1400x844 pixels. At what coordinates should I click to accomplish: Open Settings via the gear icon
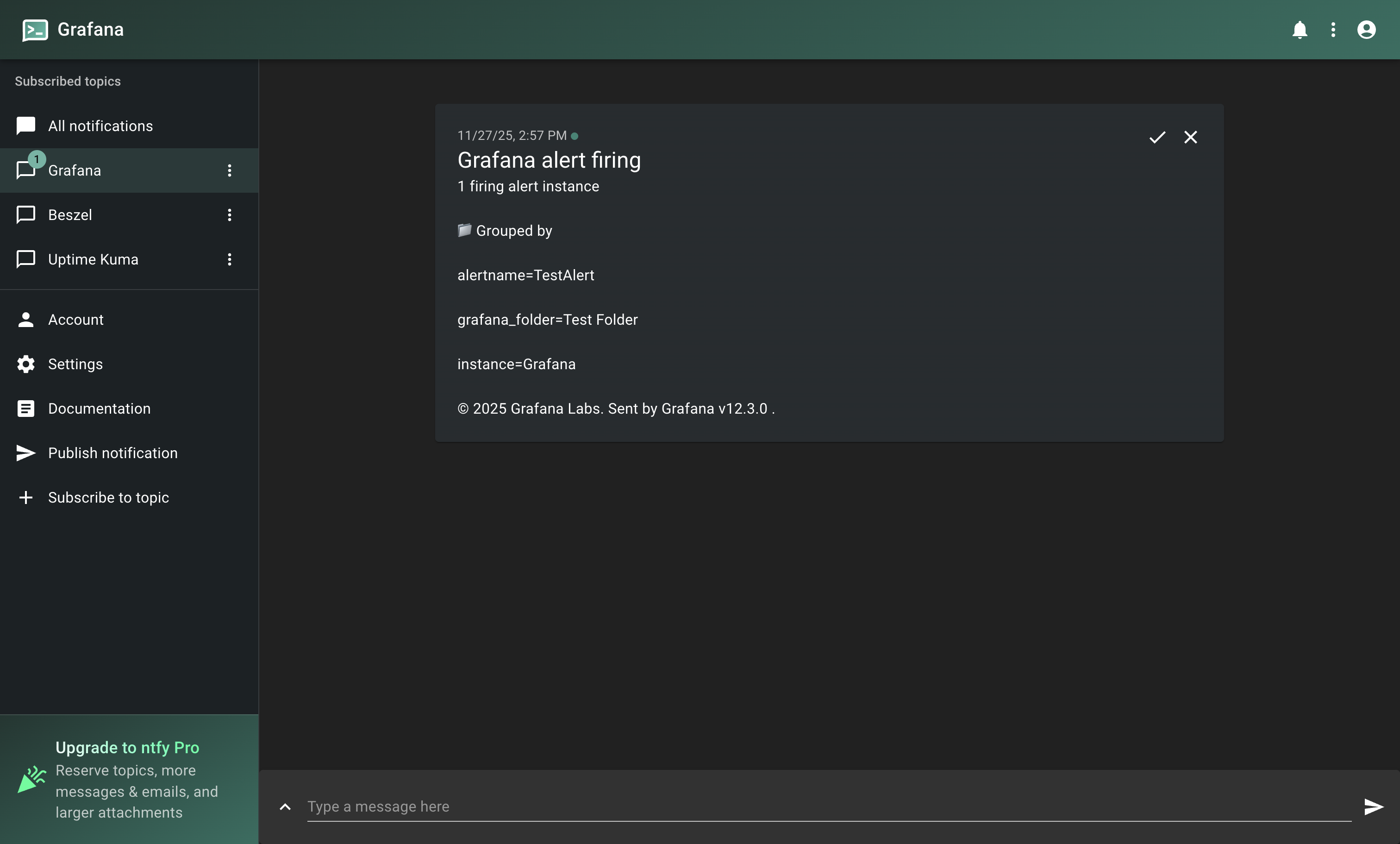coord(26,364)
